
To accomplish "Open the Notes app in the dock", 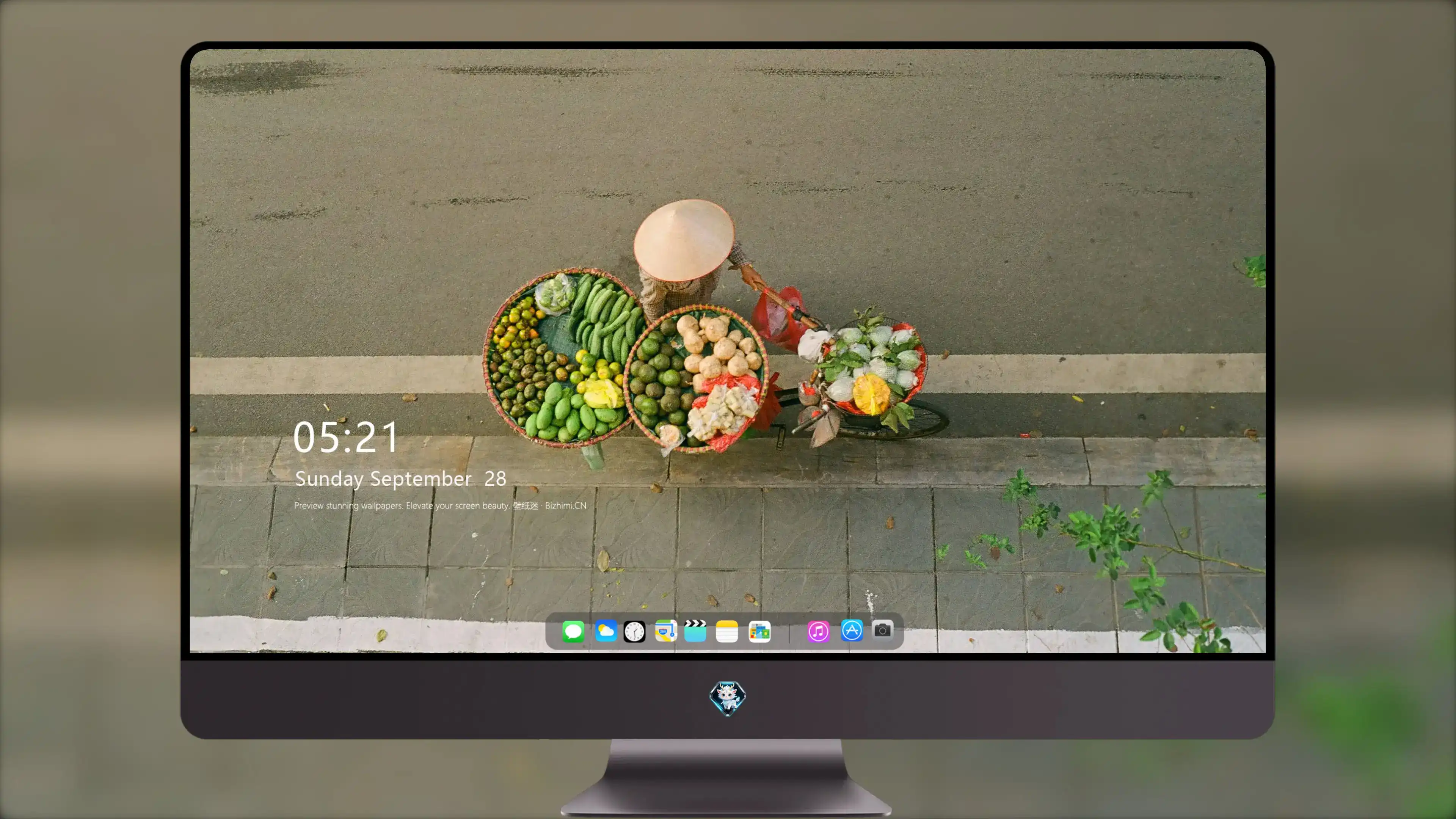I will click(x=726, y=631).
